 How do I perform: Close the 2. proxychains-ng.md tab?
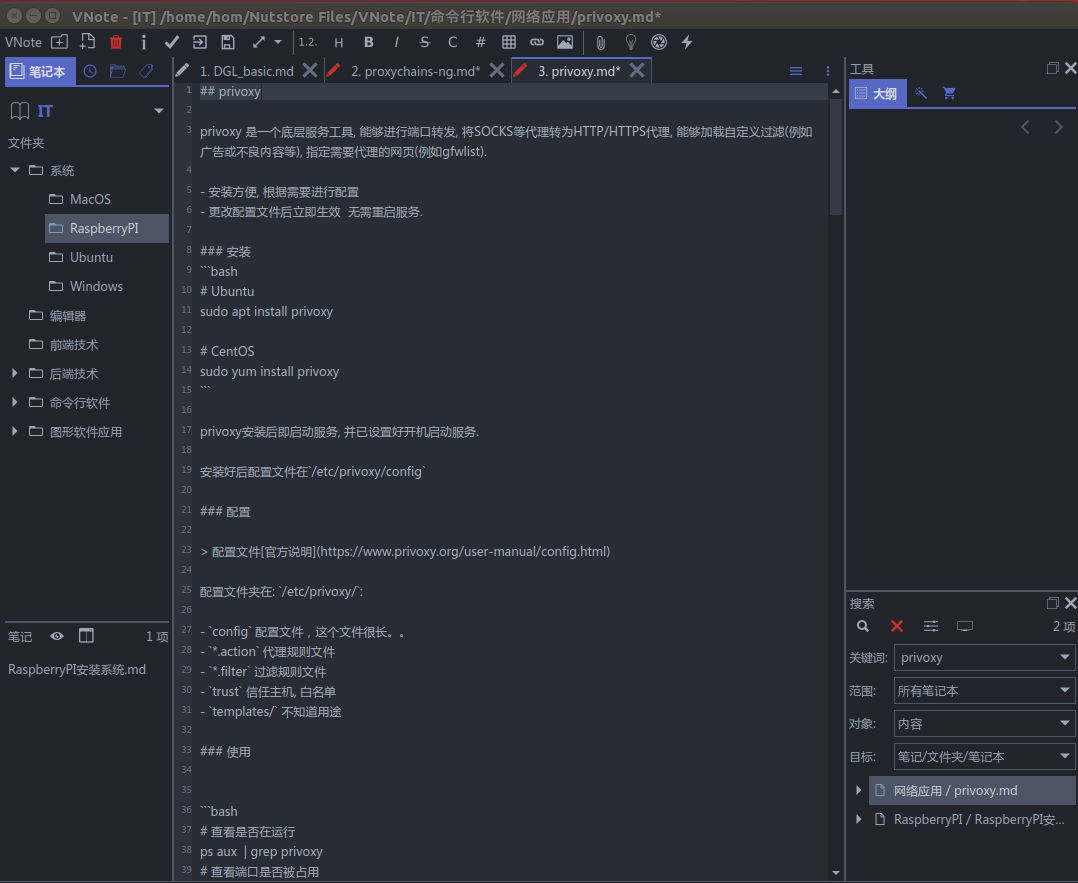[497, 70]
